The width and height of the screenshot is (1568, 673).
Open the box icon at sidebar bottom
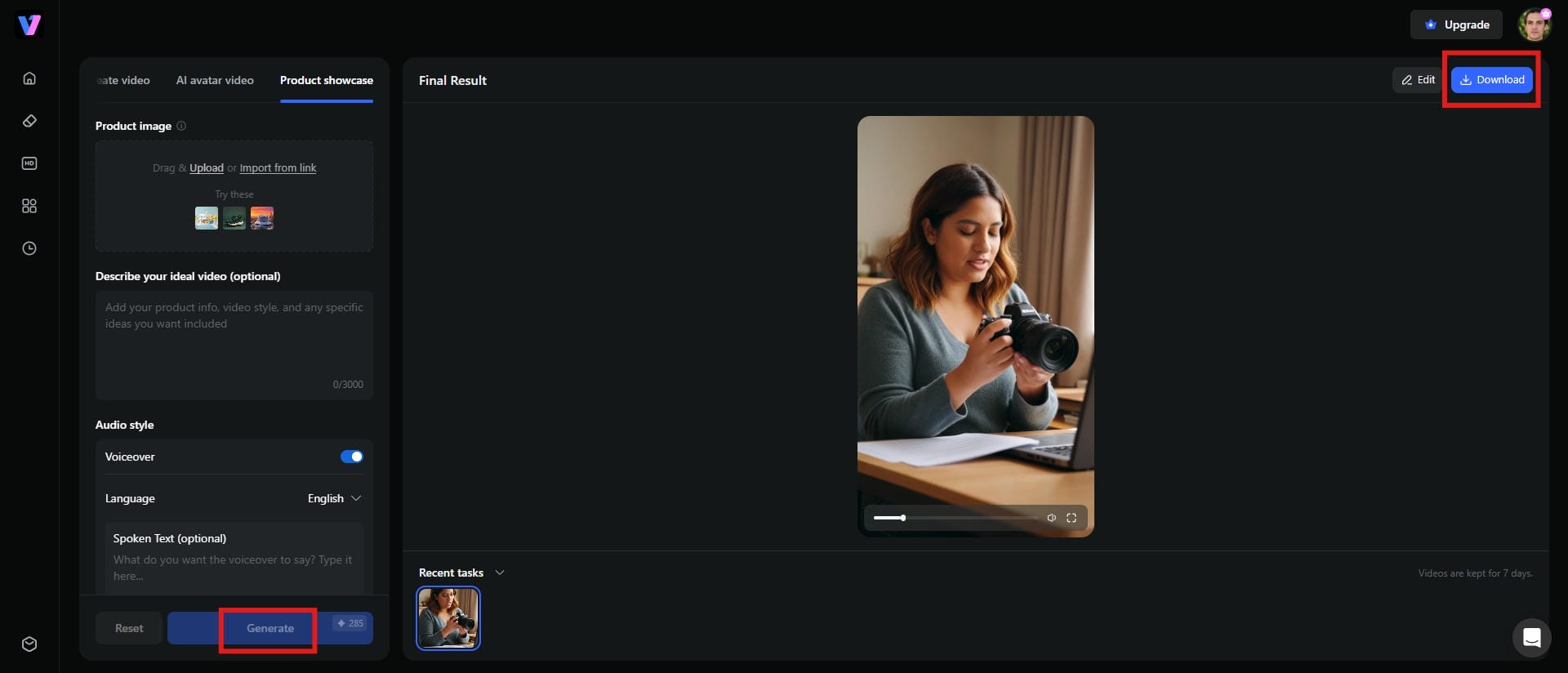click(x=29, y=644)
